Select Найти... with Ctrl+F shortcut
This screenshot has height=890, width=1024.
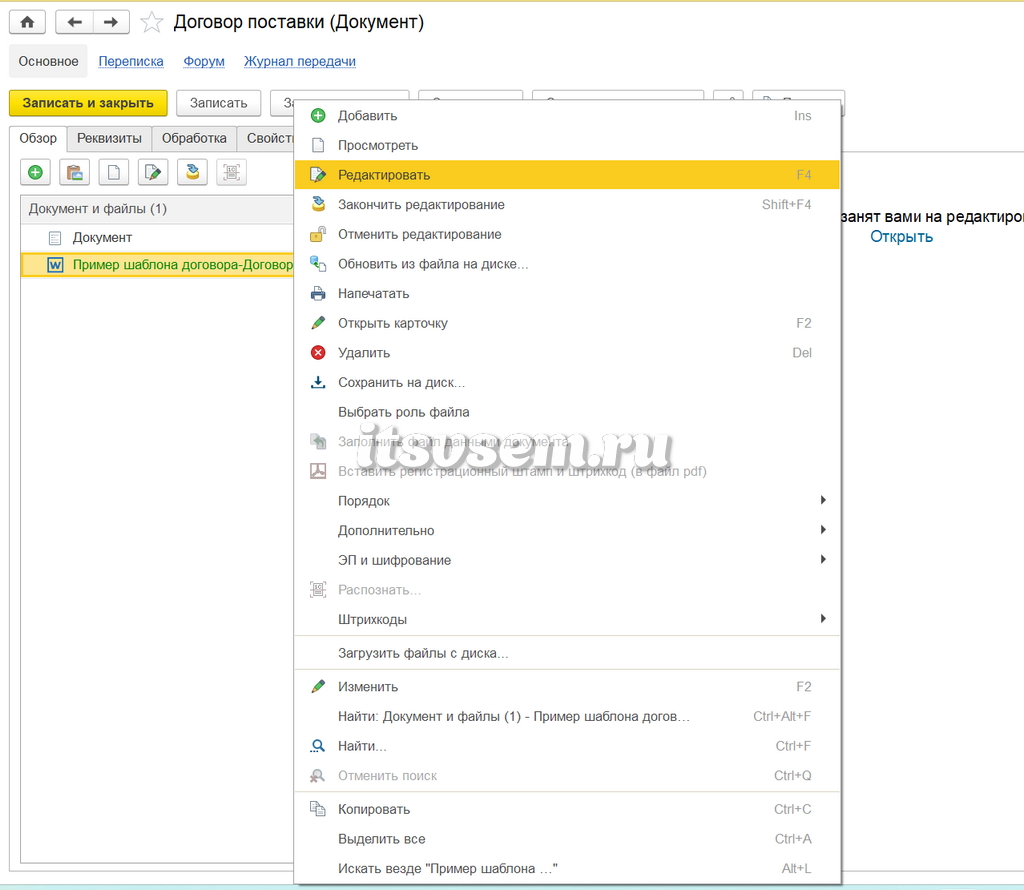click(567, 746)
